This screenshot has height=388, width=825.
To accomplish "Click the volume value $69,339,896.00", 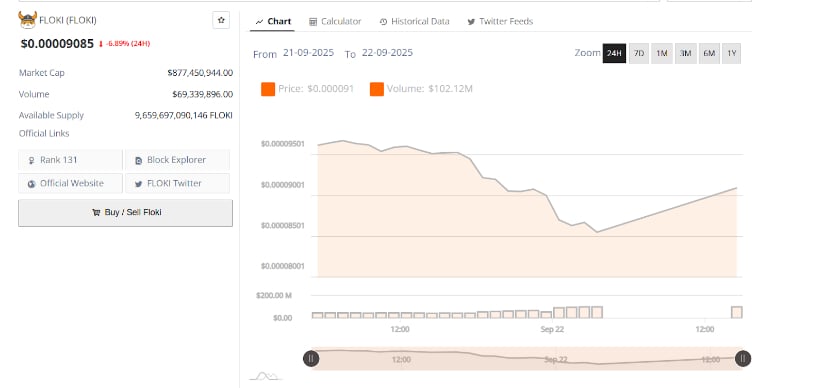I will coord(203,94).
